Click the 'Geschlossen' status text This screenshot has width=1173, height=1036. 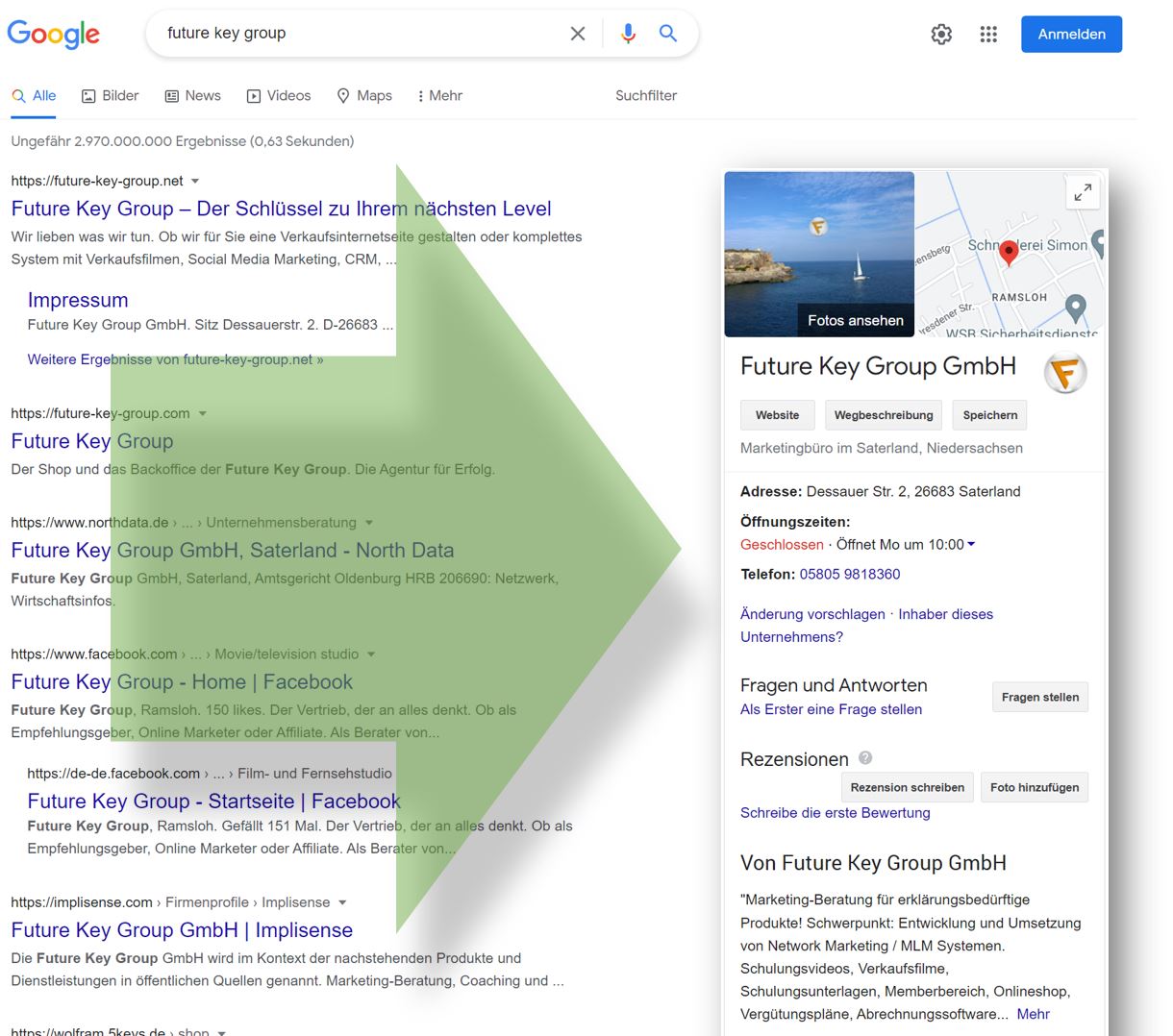pos(782,544)
